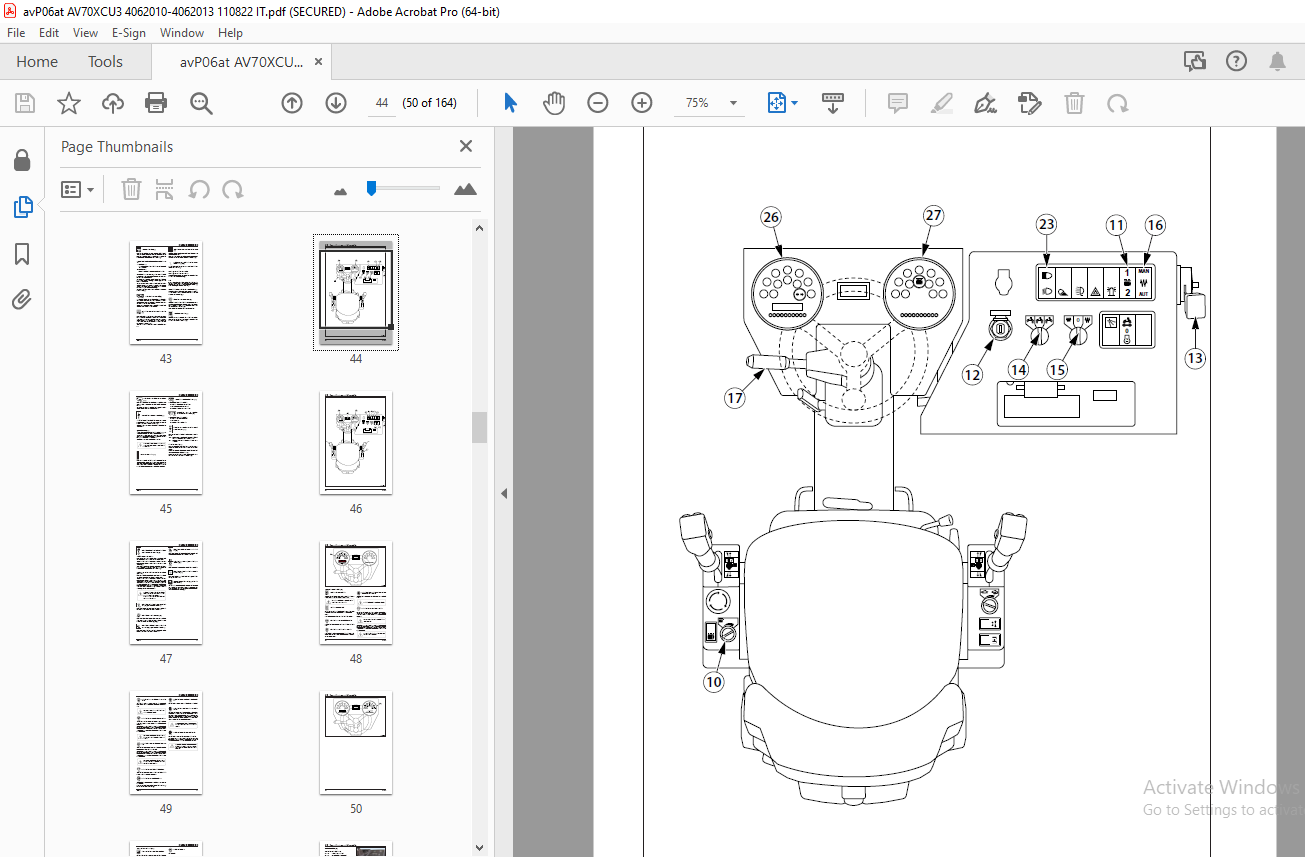1305x857 pixels.
Task: Rotate page counterclockwise in thumbnails panel
Action: click(199, 189)
